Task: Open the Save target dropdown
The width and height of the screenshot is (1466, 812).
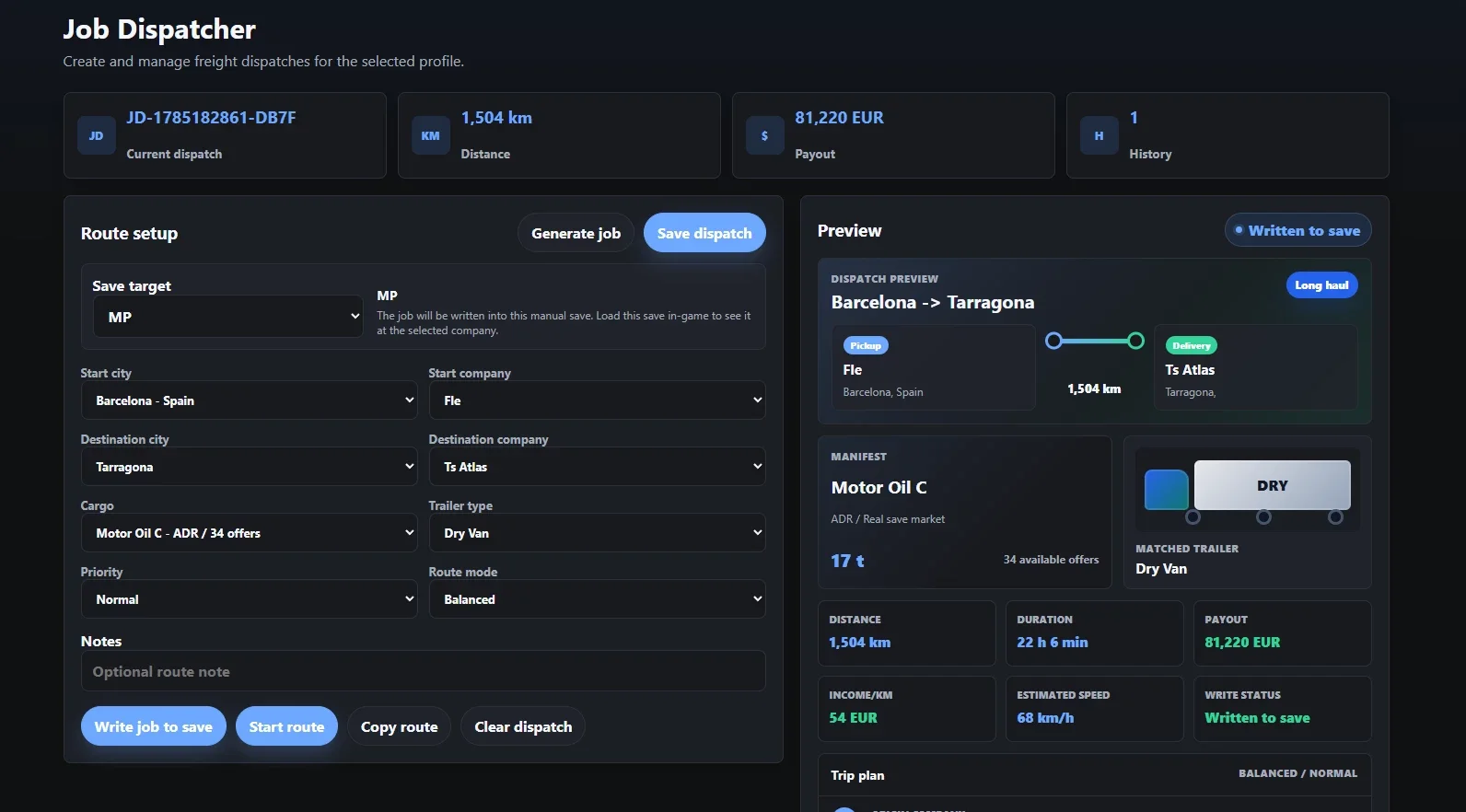Action: click(228, 317)
